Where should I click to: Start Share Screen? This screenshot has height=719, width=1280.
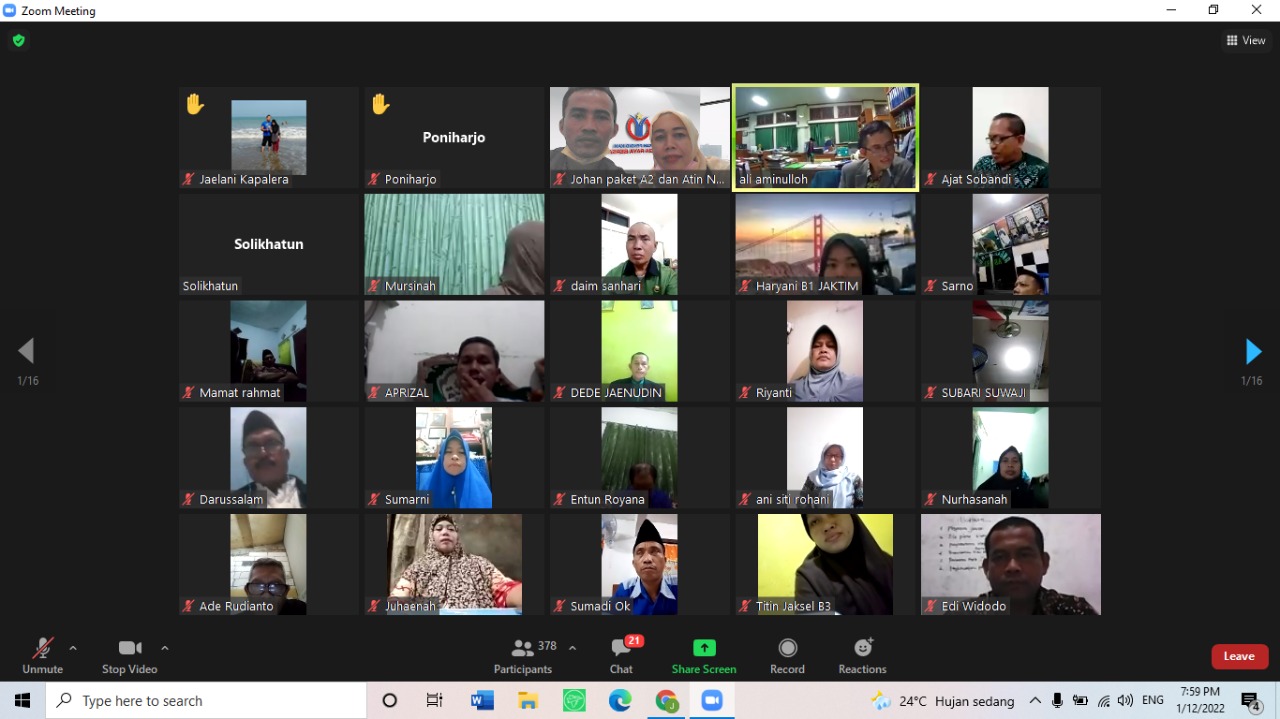704,655
